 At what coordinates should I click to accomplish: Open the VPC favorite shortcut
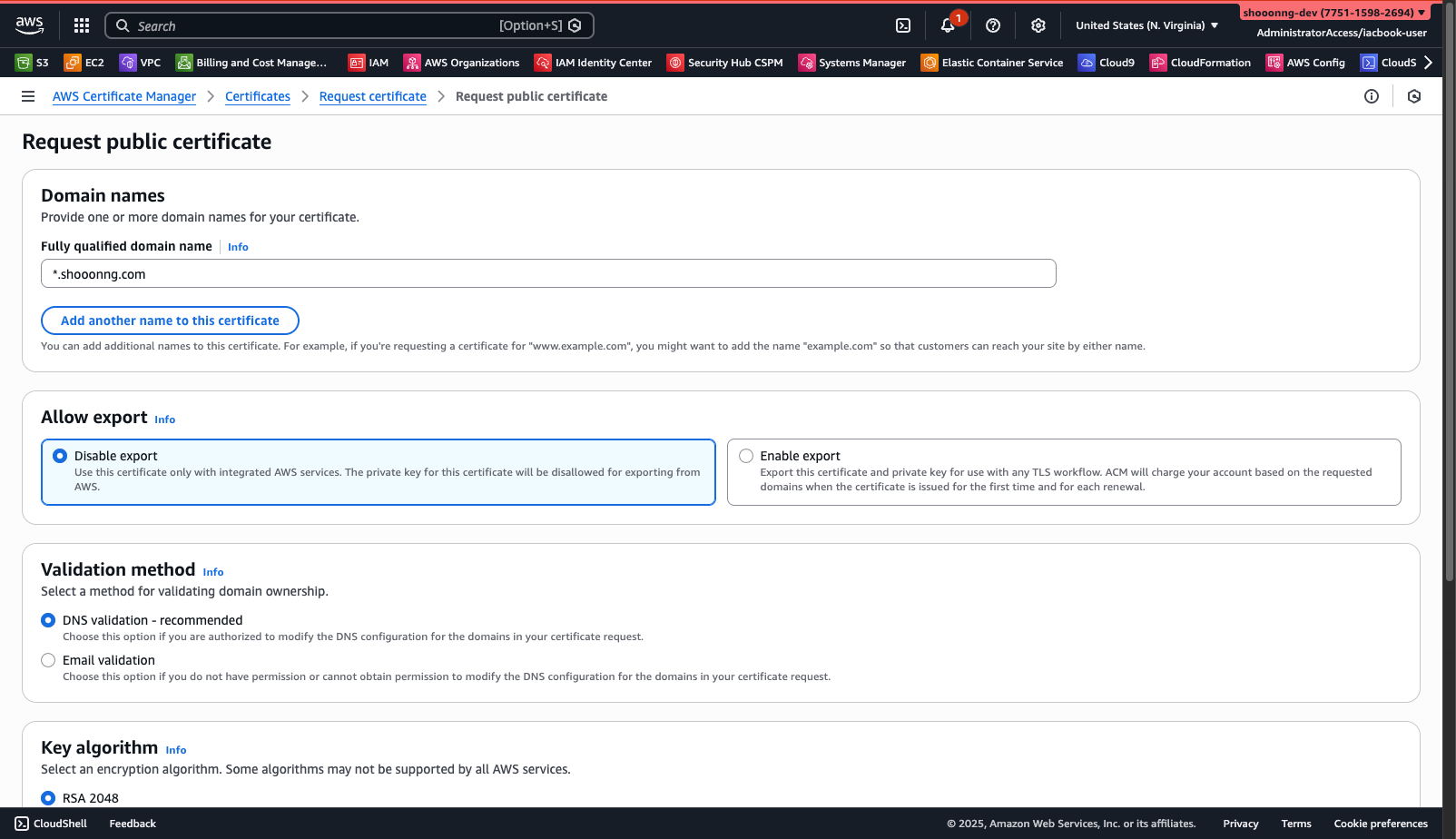point(141,63)
